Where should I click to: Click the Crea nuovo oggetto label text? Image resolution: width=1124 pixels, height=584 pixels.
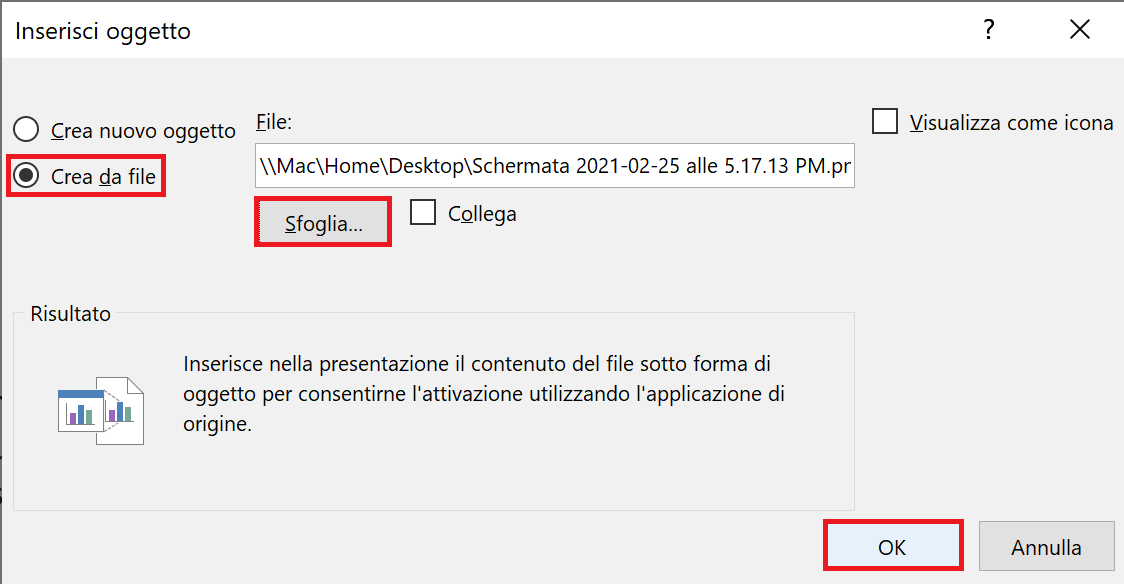coord(143,130)
